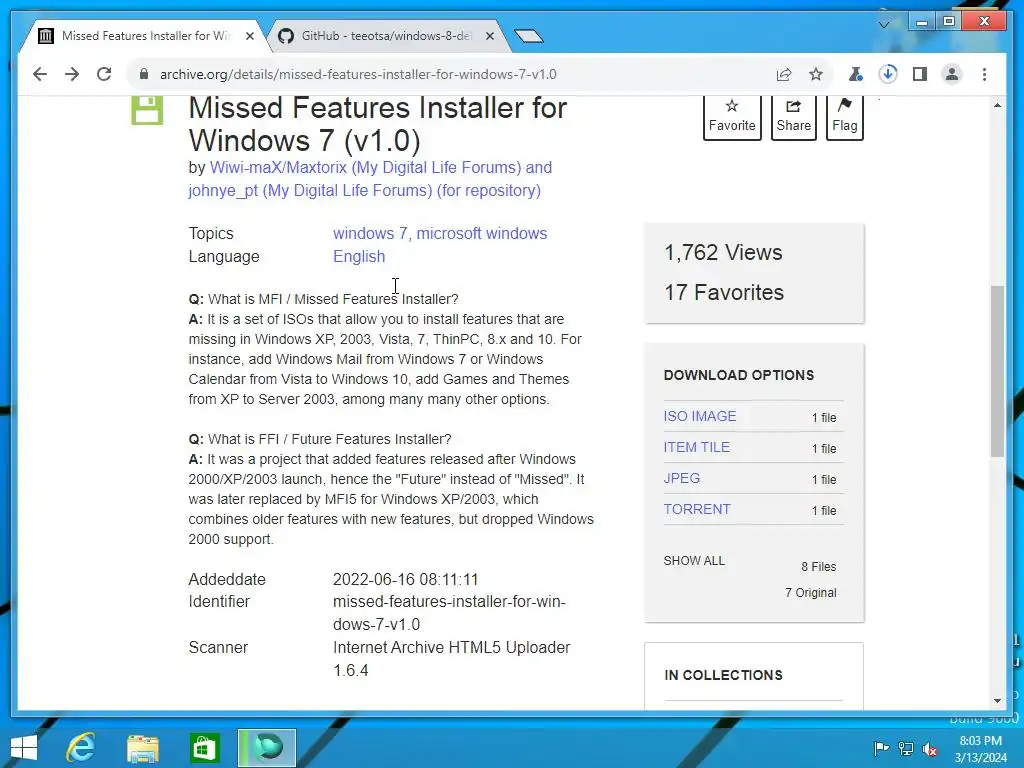Viewport: 1024px width, 768px height.
Task: Open Chrome Labs flask icon
Action: point(855,74)
